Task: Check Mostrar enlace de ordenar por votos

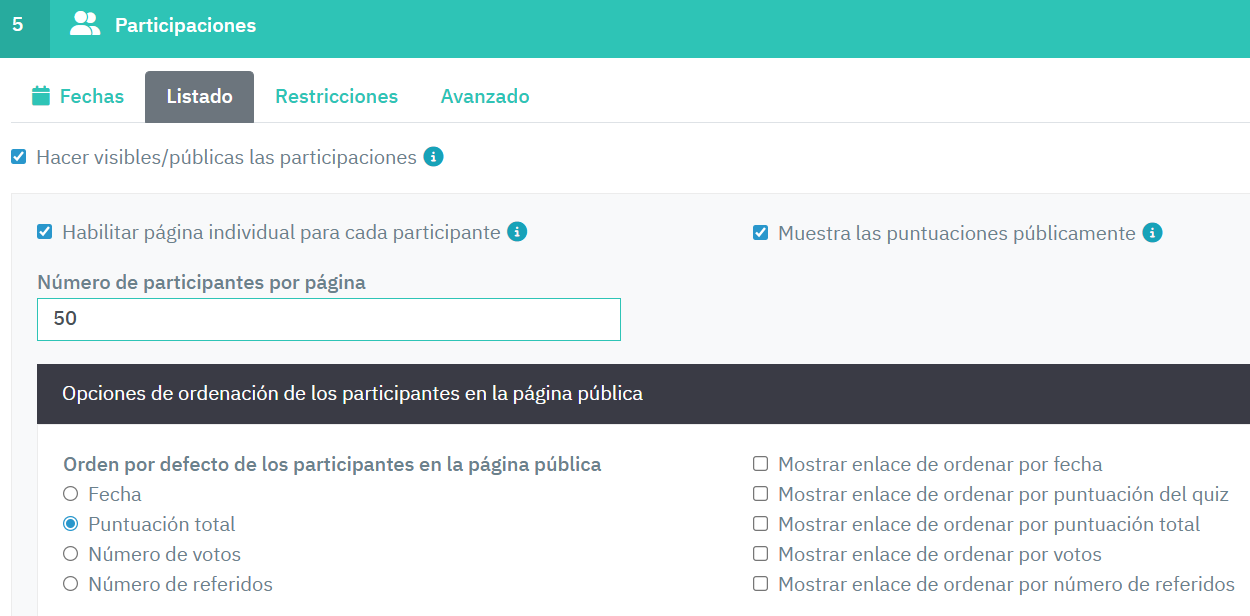Action: pos(760,554)
